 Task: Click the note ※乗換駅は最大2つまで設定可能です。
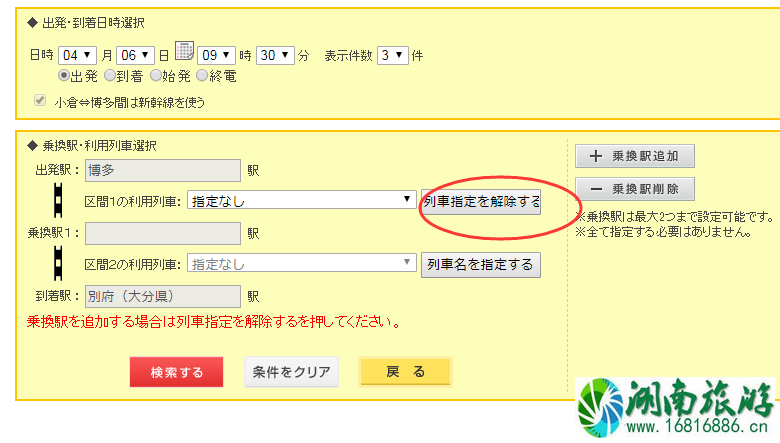675,217
